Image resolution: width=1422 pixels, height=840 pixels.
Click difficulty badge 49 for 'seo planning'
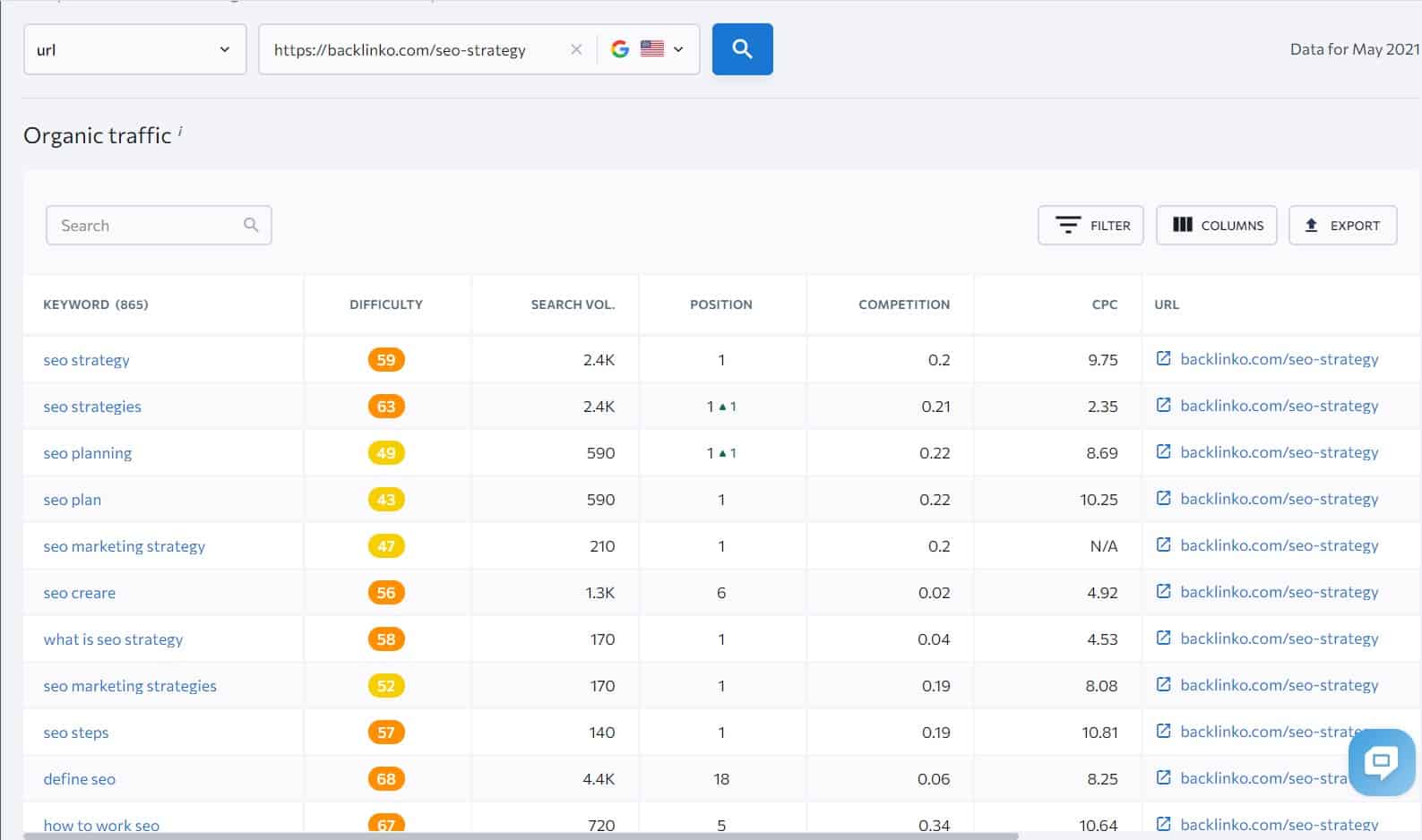click(386, 453)
